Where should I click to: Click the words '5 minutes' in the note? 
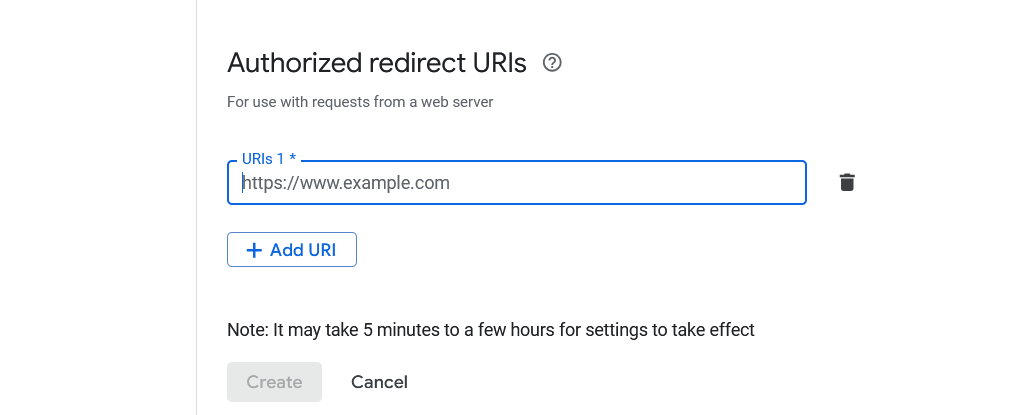click(409, 328)
